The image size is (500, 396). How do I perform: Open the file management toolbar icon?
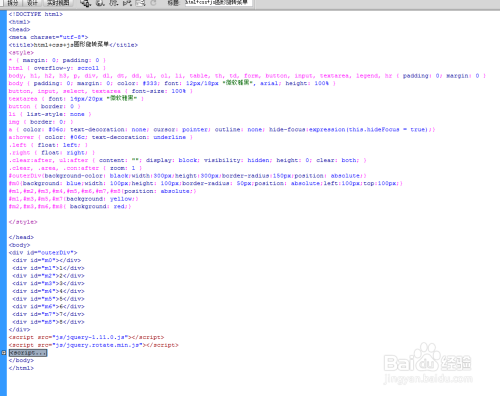click(114, 3)
